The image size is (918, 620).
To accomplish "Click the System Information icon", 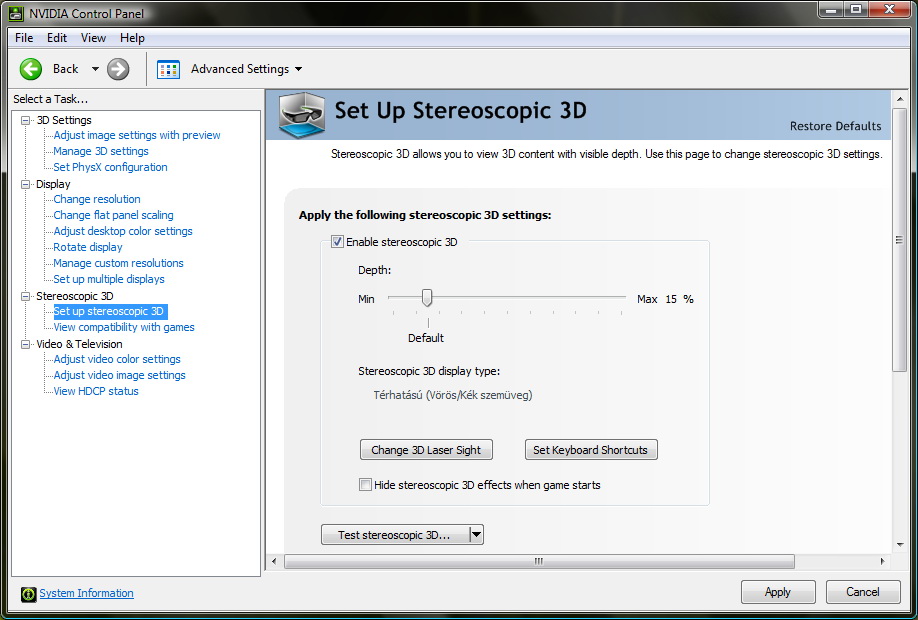I will 29,594.
